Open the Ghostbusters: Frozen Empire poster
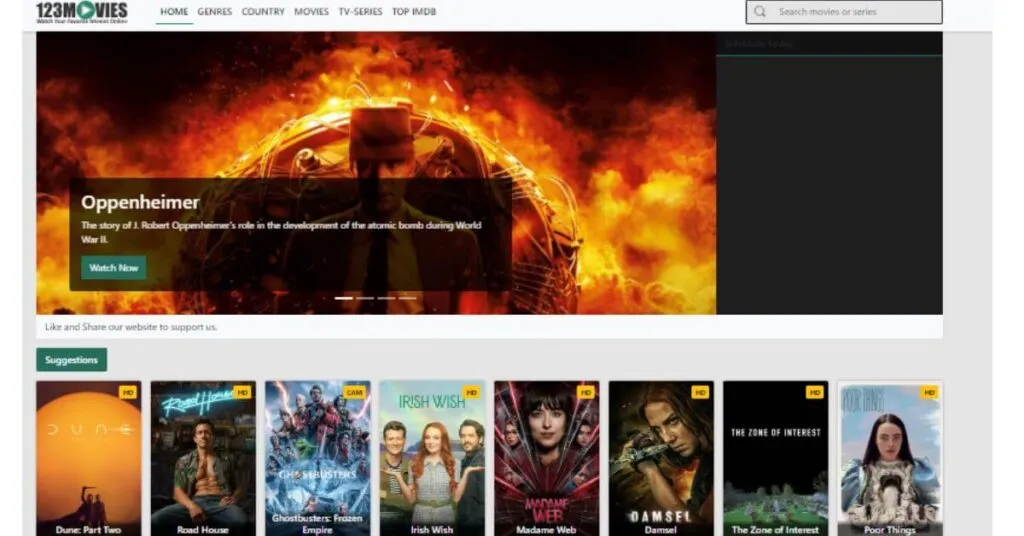The width and height of the screenshot is (1024, 536). 317,459
